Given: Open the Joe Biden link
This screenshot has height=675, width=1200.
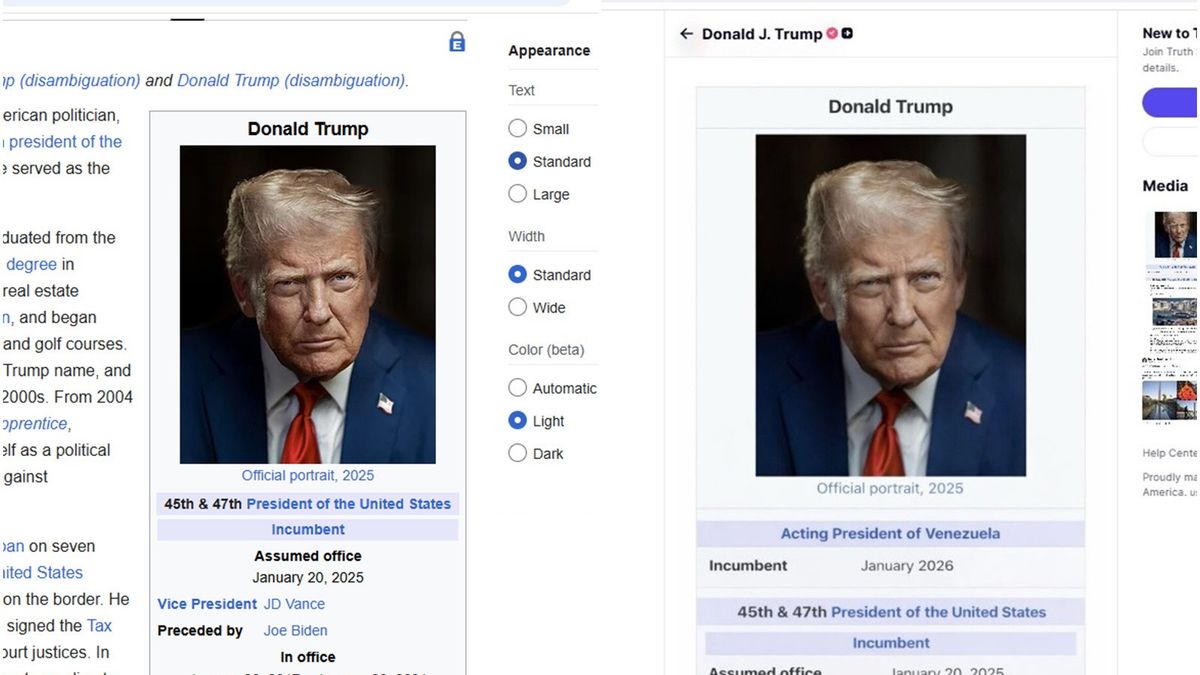Looking at the screenshot, I should tap(295, 631).
